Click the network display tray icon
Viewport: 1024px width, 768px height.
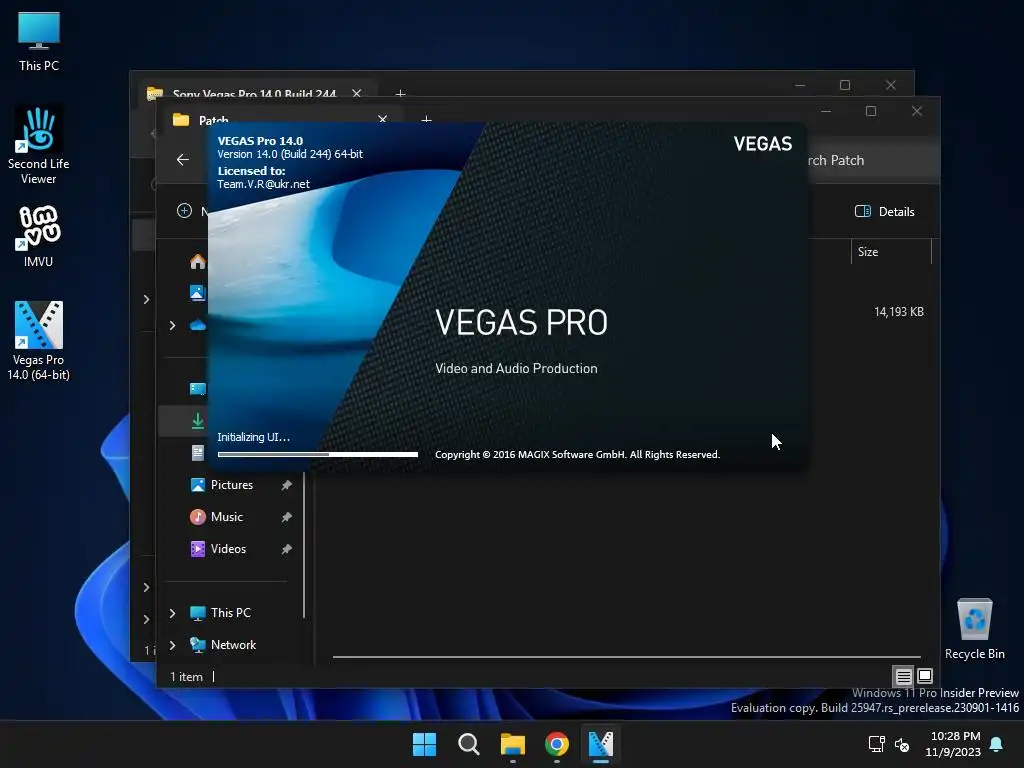pyautogui.click(x=876, y=744)
